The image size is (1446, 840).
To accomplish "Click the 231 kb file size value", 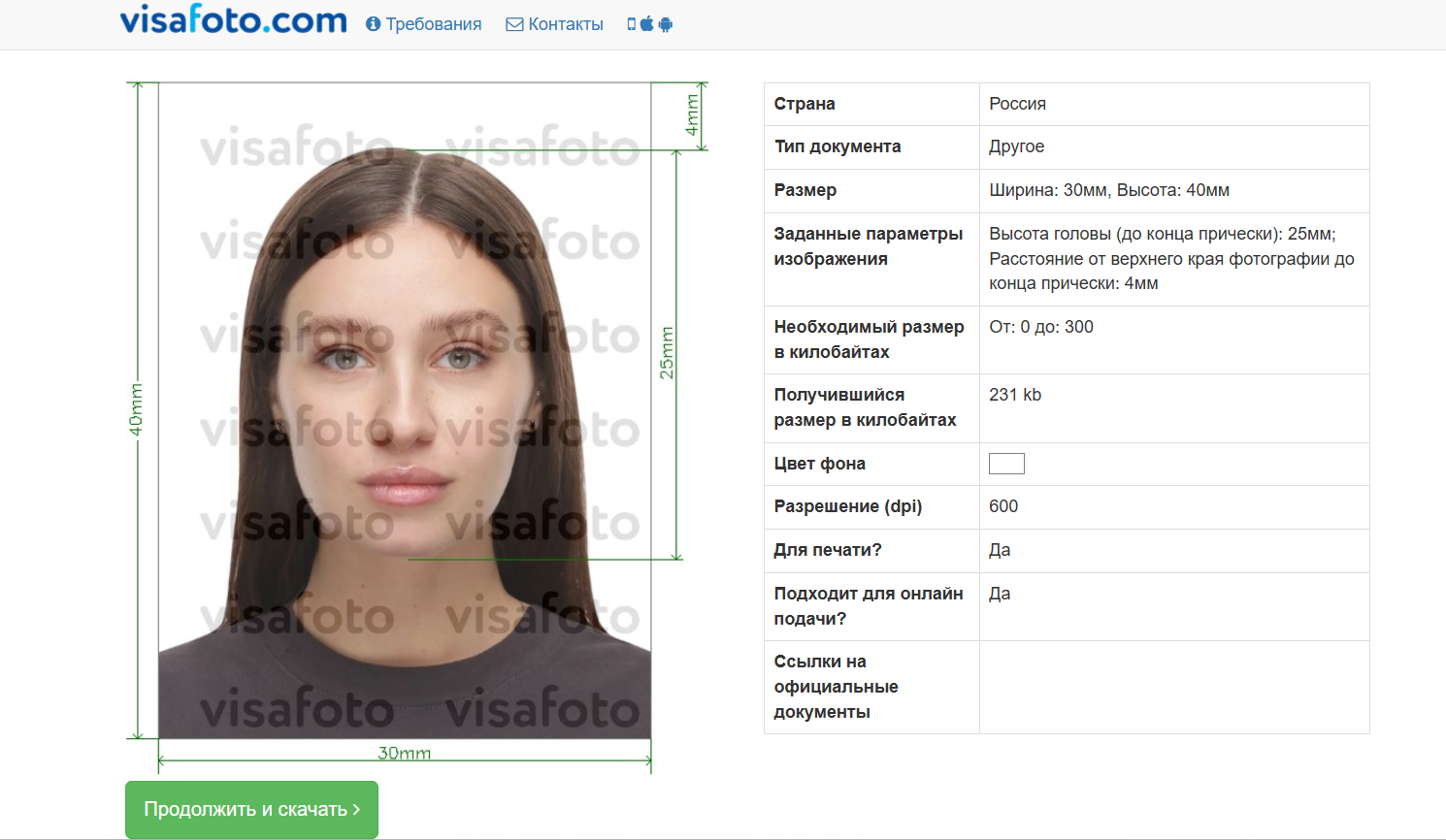I will [1014, 395].
